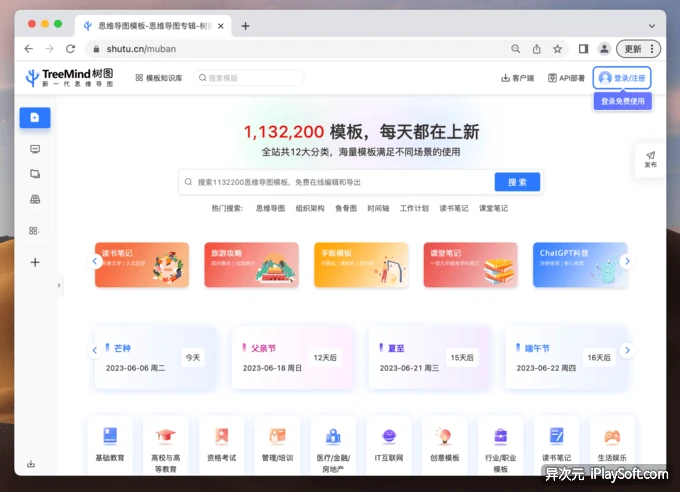680x492 pixels.
Task: Select hot search 鱼骨图
Action: coord(346,208)
